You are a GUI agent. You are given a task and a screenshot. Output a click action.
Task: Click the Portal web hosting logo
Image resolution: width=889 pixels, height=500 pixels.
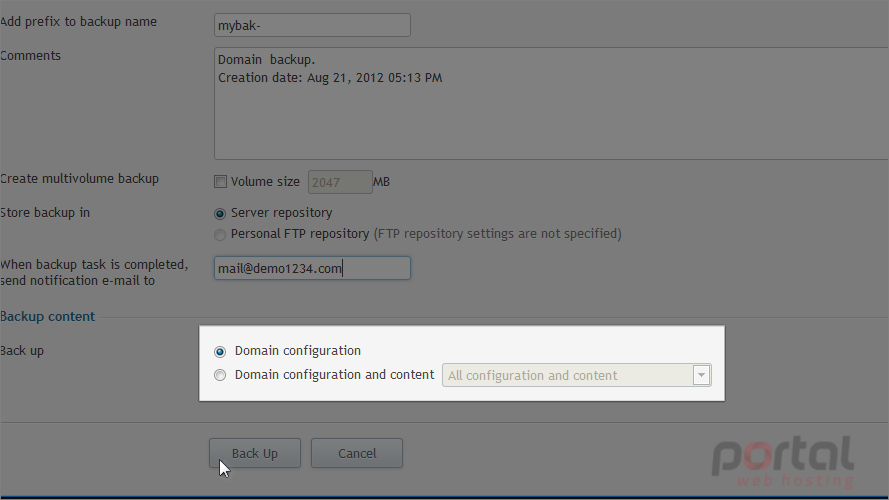783,461
